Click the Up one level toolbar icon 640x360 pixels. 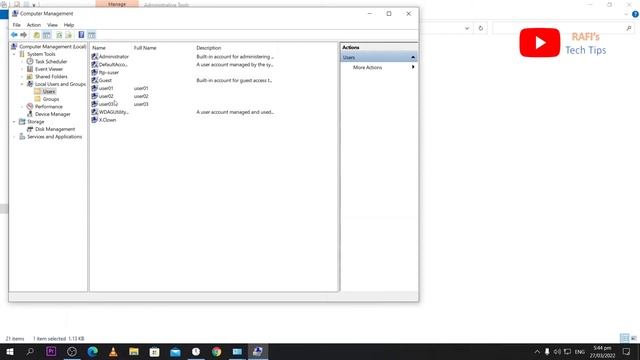pos(37,35)
